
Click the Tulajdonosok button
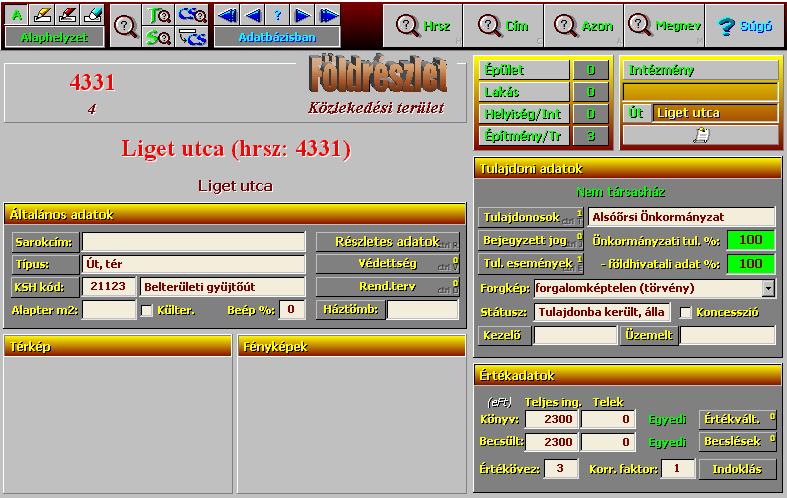[x=528, y=217]
